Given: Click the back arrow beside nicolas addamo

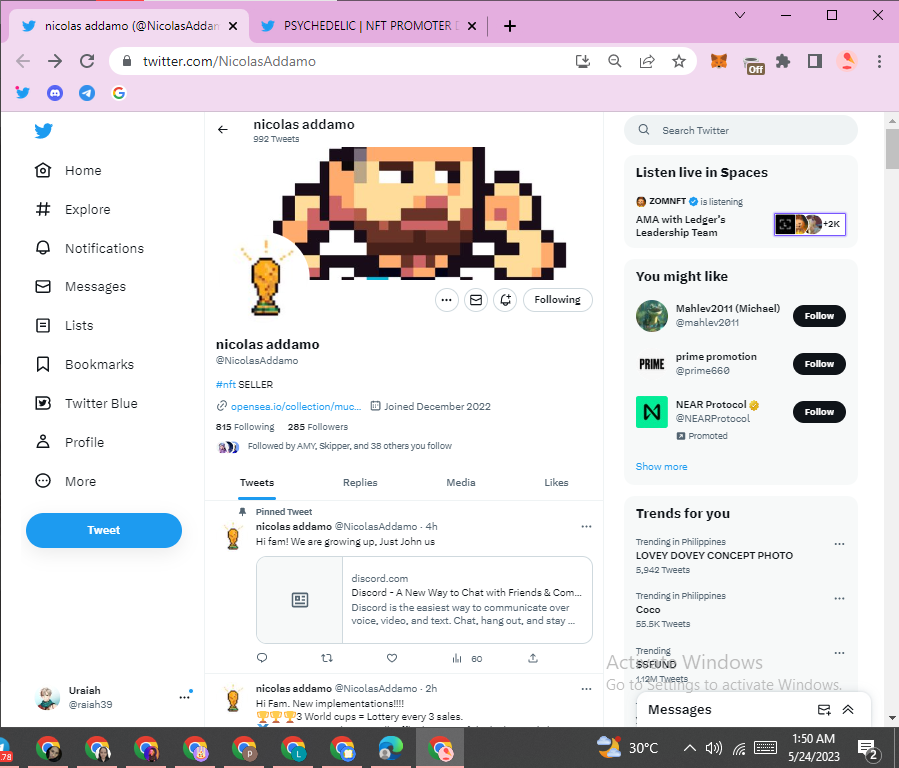Looking at the screenshot, I should (223, 130).
